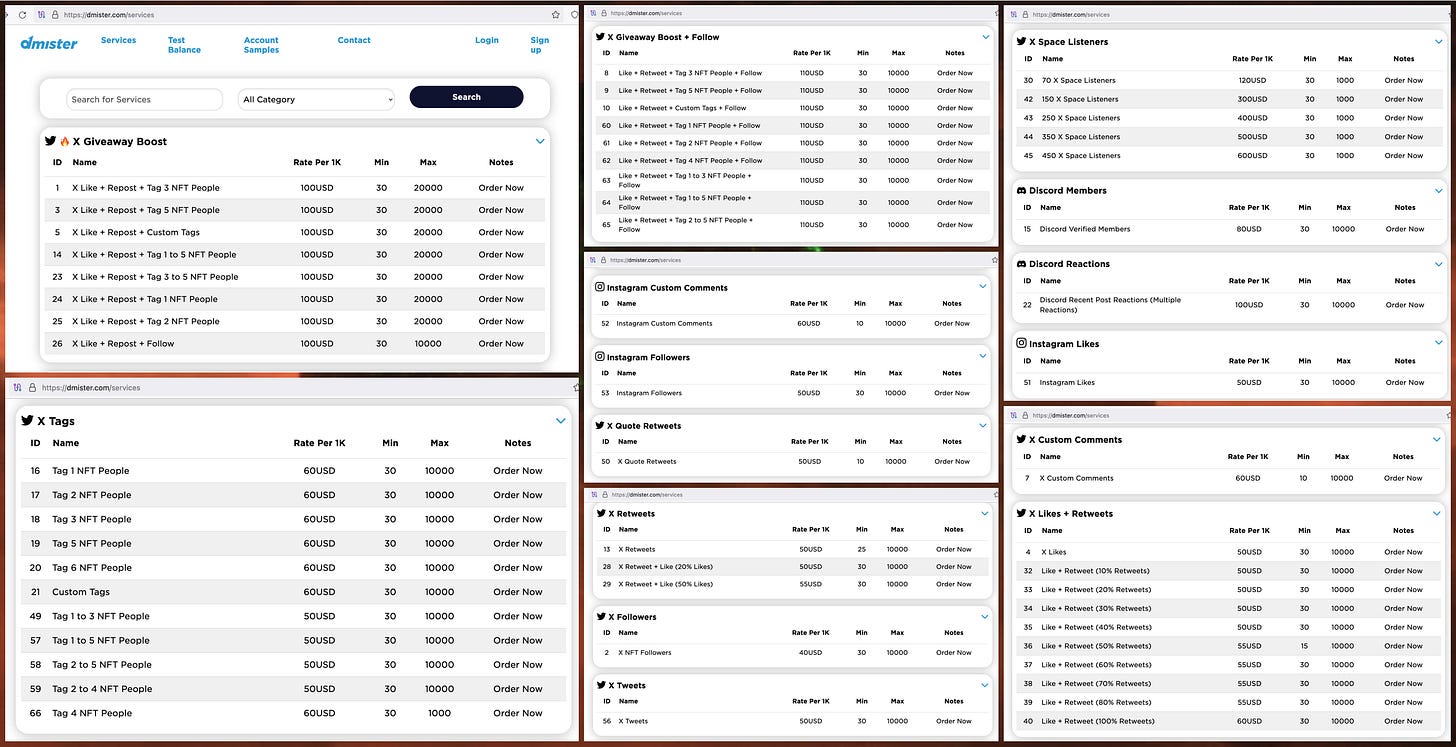Collapse the Instagram Custom Comments chevron
Viewport: 1456px width, 747px height.
pos(983,286)
